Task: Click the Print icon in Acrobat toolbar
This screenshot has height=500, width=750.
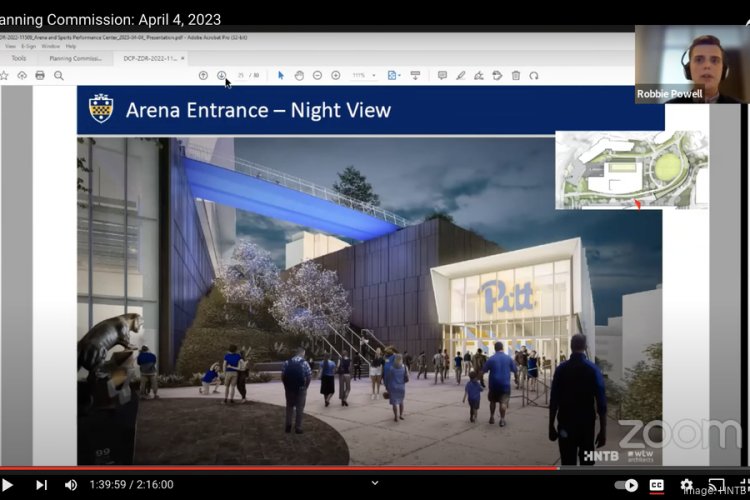Action: coord(40,76)
